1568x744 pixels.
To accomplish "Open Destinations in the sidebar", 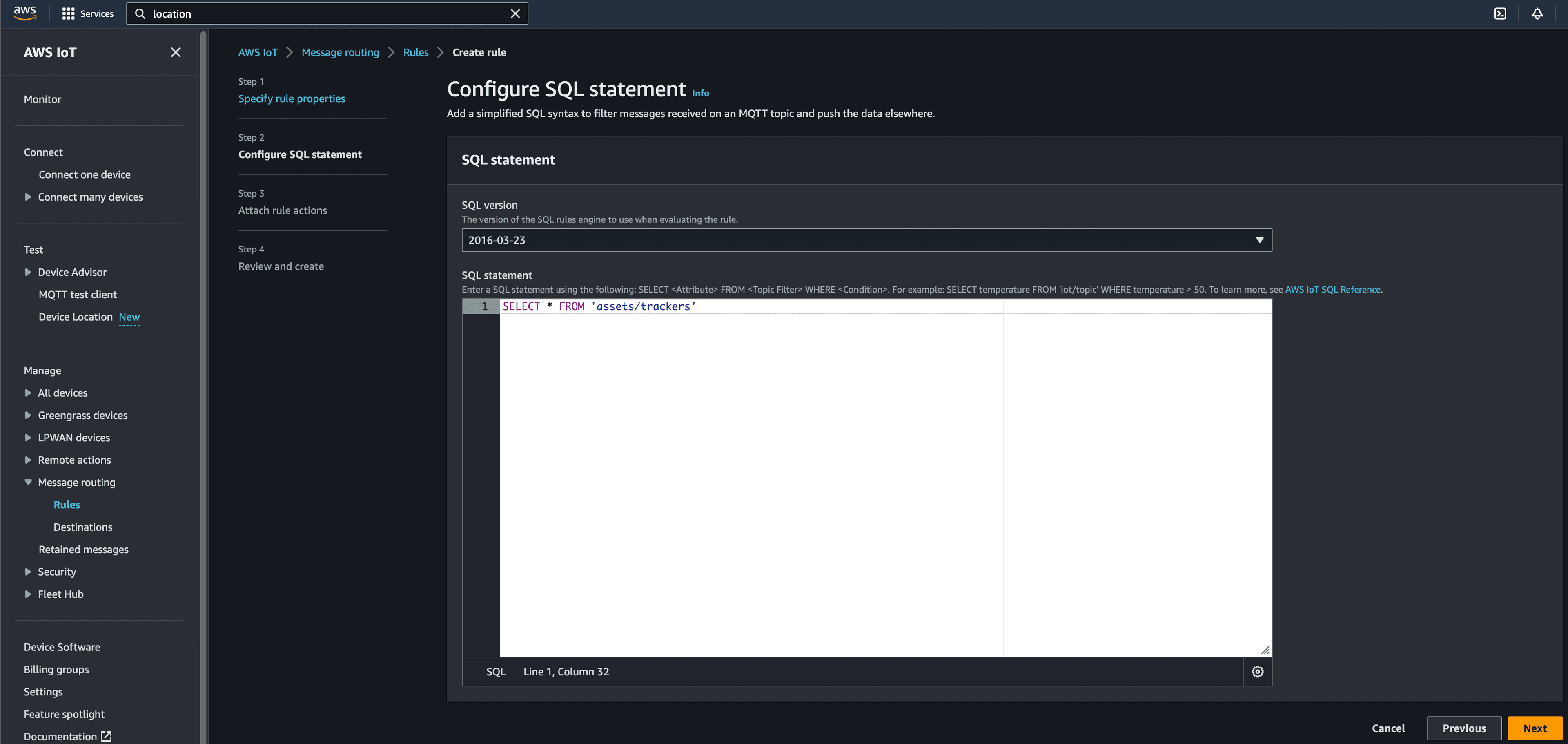I will pyautogui.click(x=83, y=527).
